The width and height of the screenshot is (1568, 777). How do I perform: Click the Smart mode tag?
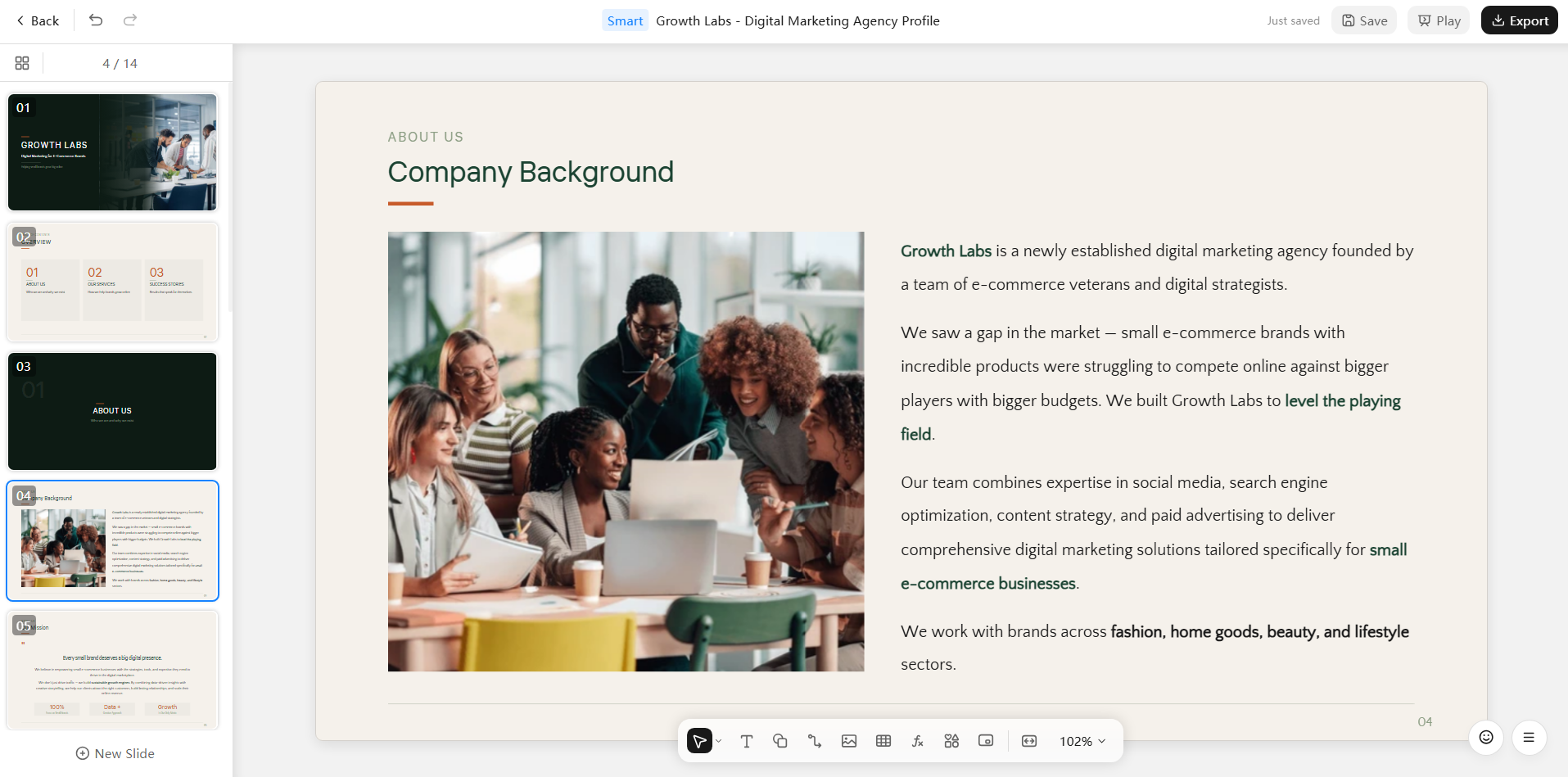pyautogui.click(x=625, y=20)
